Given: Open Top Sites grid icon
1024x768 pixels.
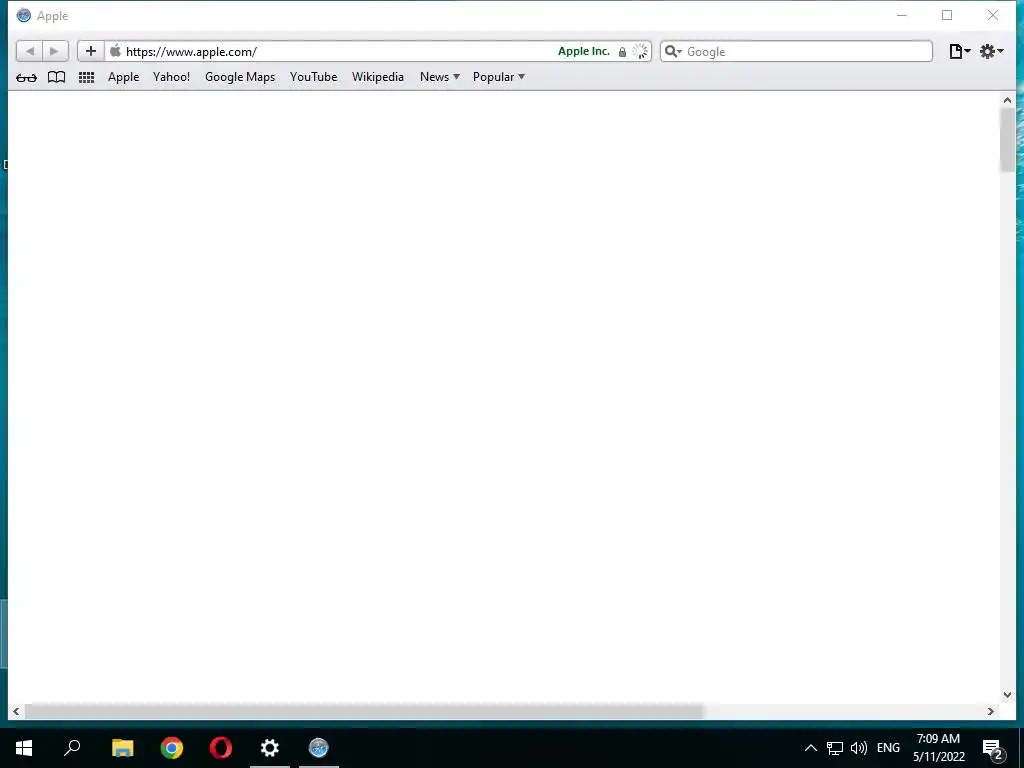Looking at the screenshot, I should coord(86,77).
